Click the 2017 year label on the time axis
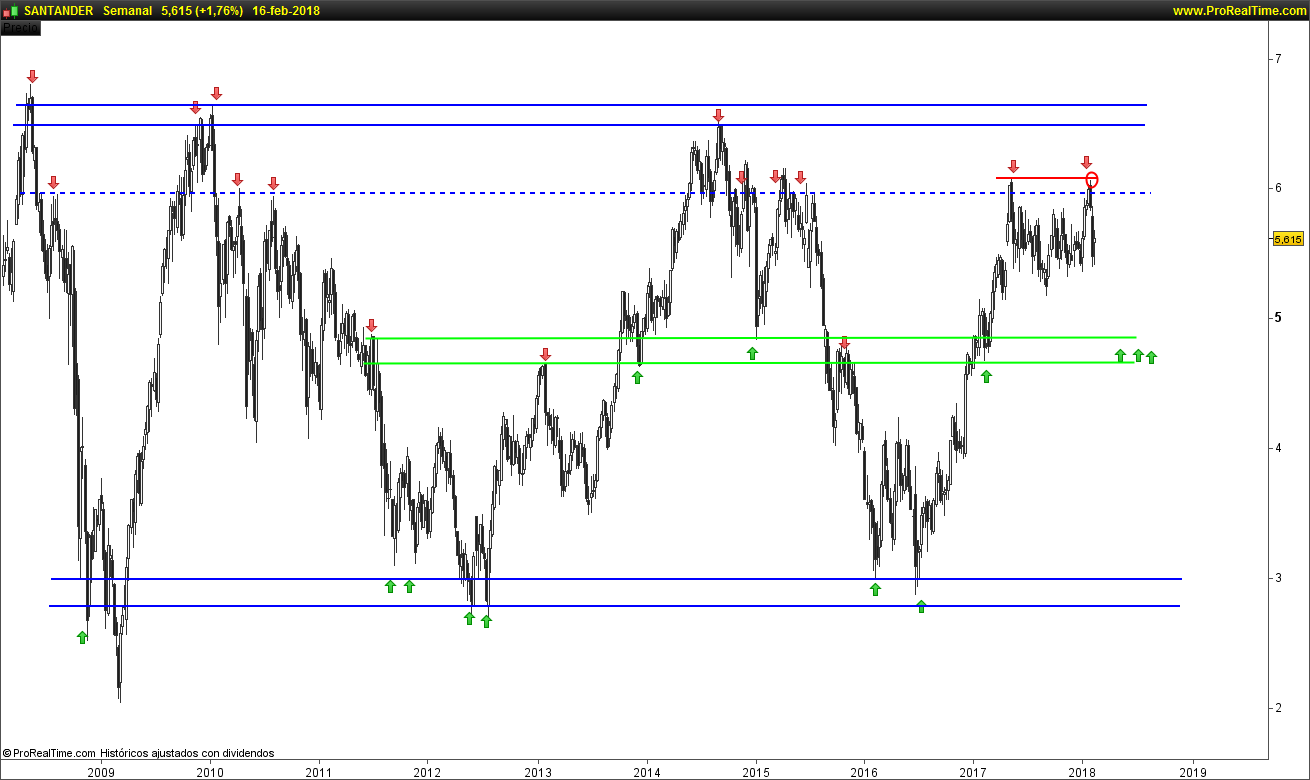 click(x=974, y=772)
